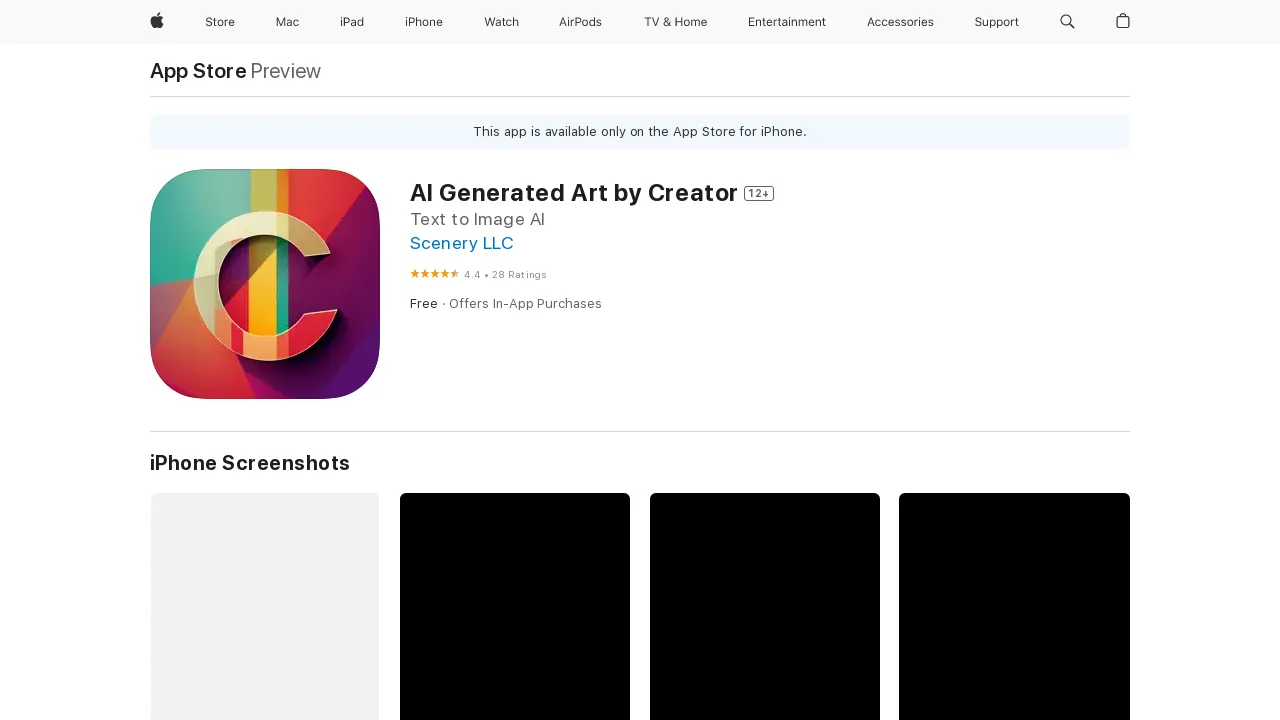
Task: Open the iPhone menu item
Action: (x=423, y=22)
